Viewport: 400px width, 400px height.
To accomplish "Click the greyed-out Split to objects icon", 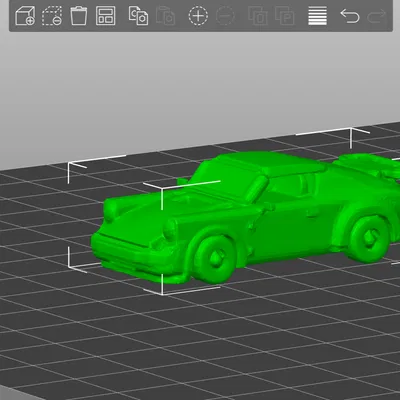I will [x=258, y=16].
